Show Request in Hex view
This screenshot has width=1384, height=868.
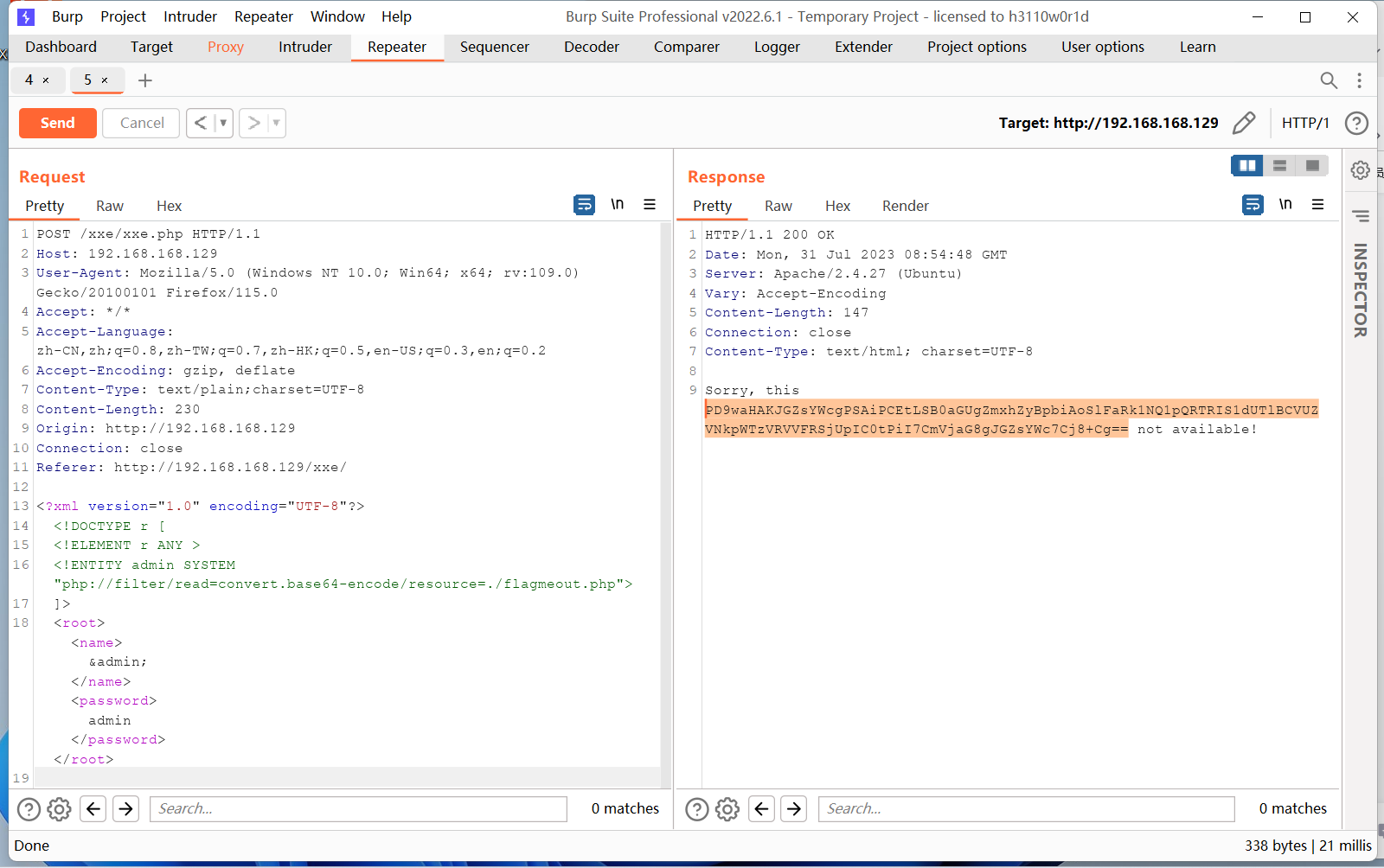tap(170, 206)
